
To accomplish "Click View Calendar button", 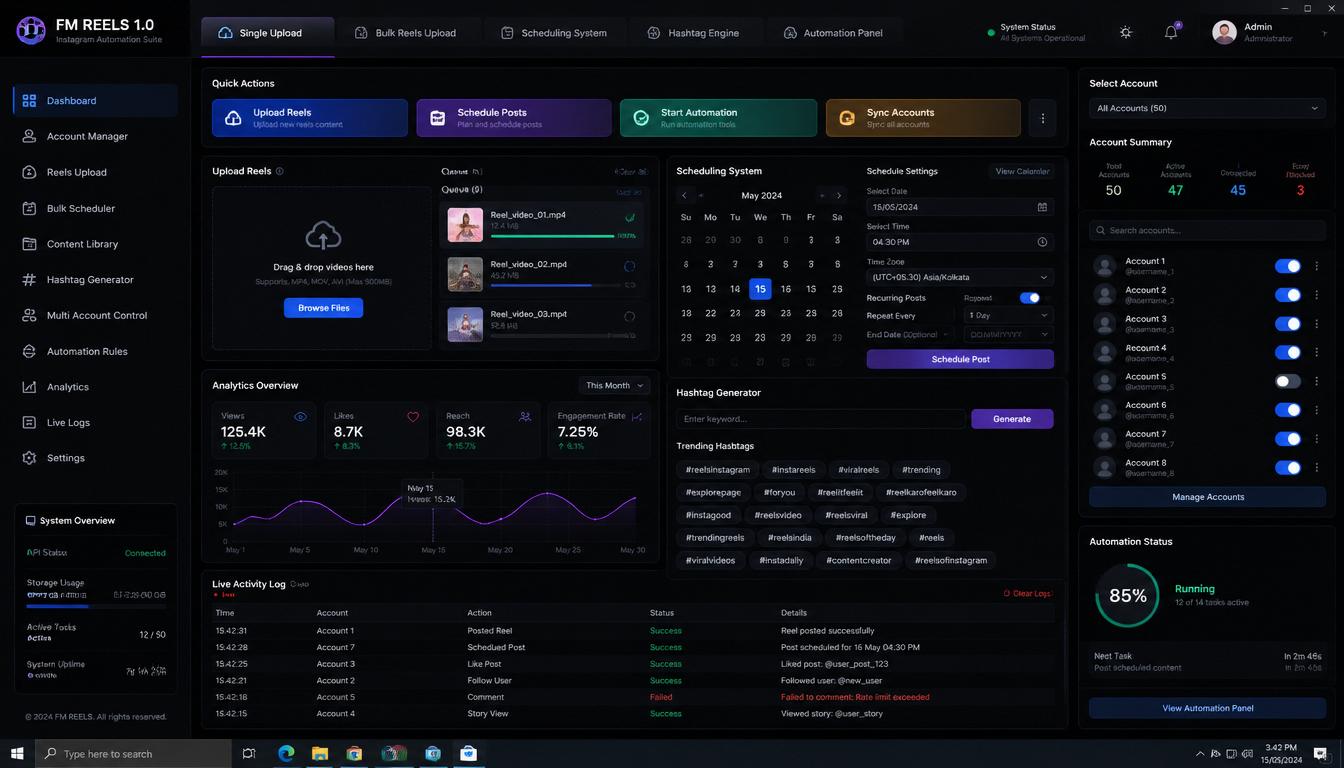I will [x=1022, y=171].
